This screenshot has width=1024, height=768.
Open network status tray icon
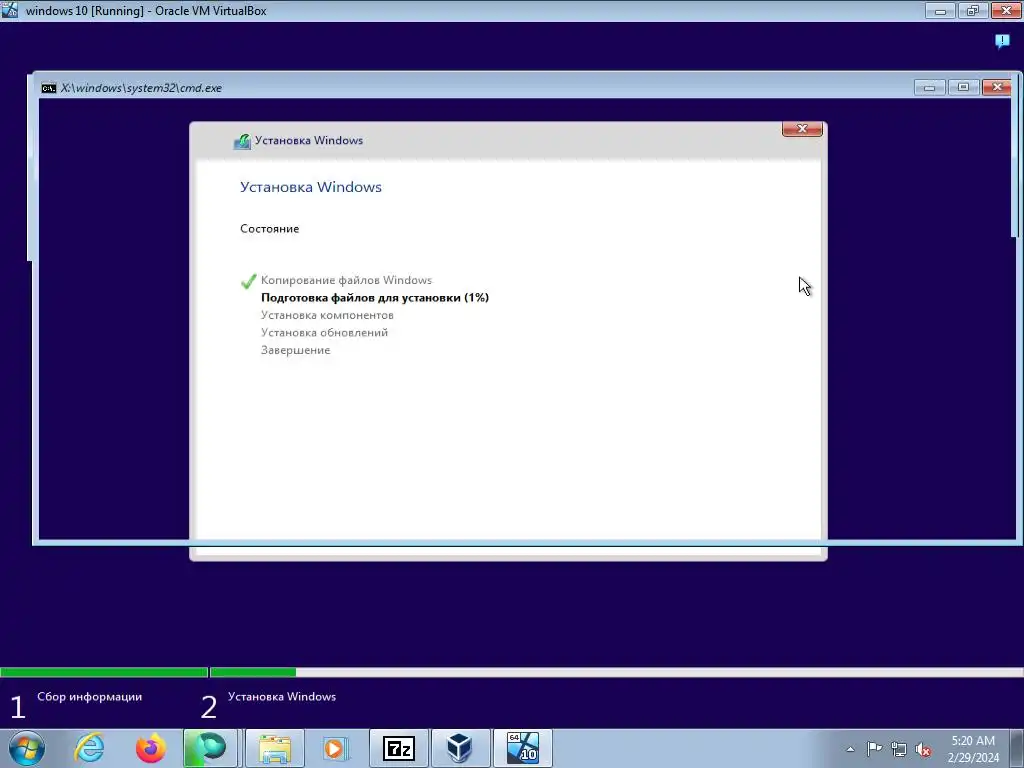[899, 749]
